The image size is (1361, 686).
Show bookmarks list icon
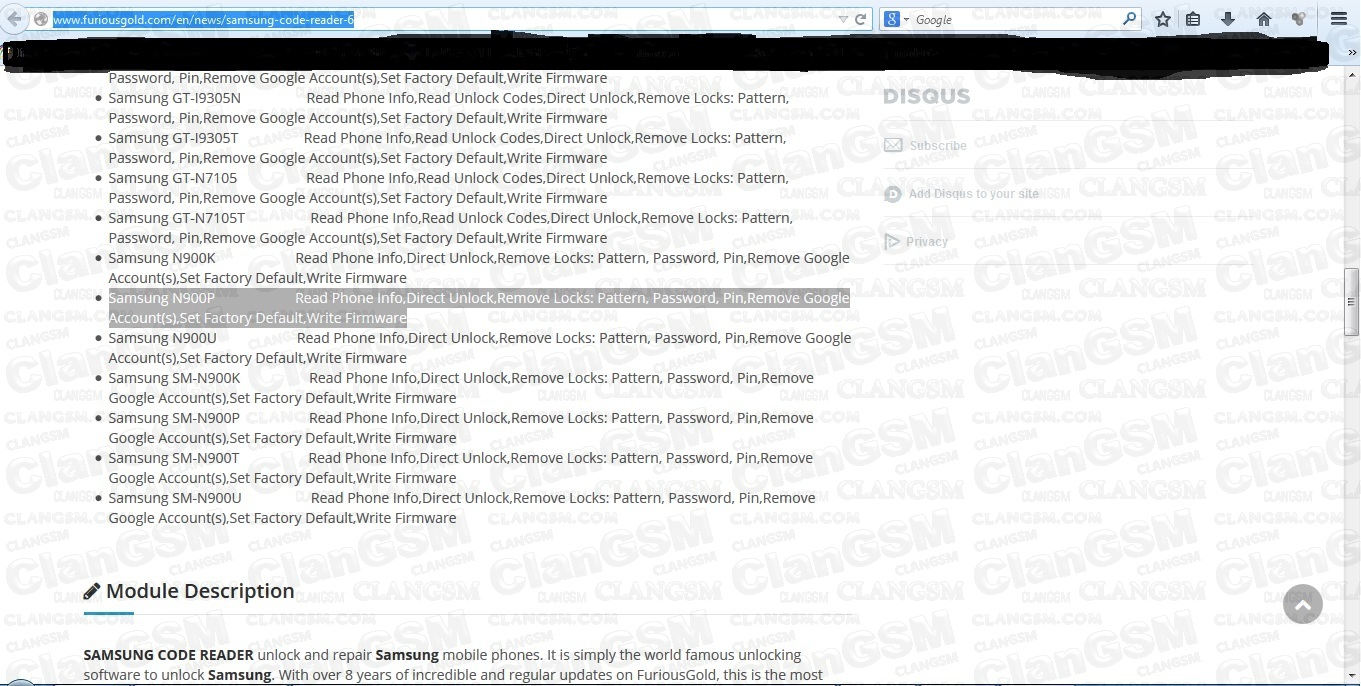pos(1193,19)
